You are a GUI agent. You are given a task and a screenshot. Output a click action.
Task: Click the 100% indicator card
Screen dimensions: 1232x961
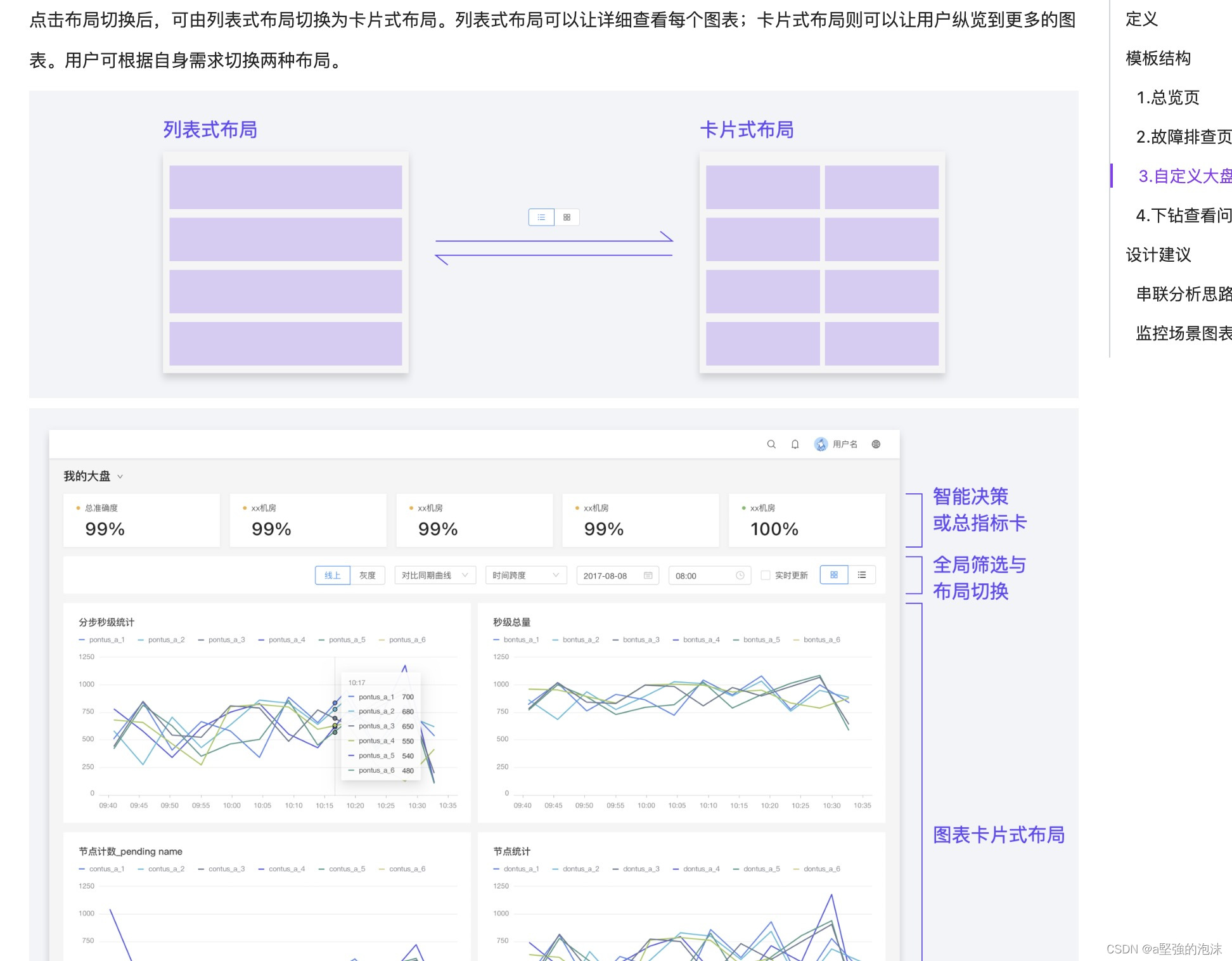(807, 520)
